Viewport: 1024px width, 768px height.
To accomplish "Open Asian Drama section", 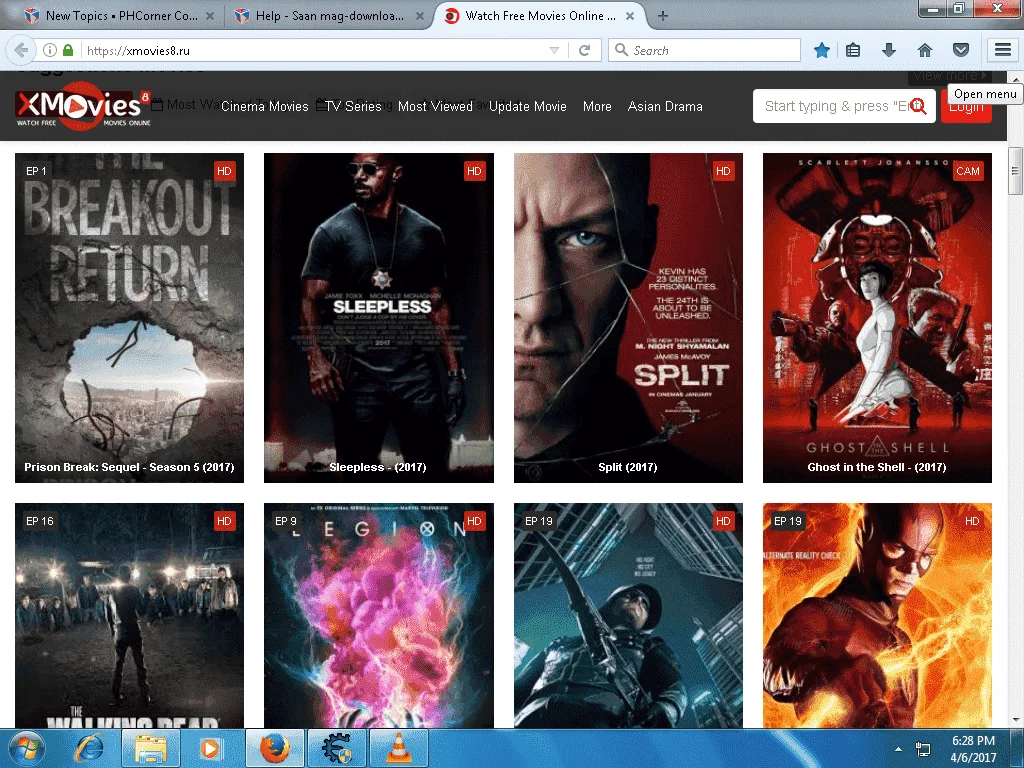I will 665,106.
